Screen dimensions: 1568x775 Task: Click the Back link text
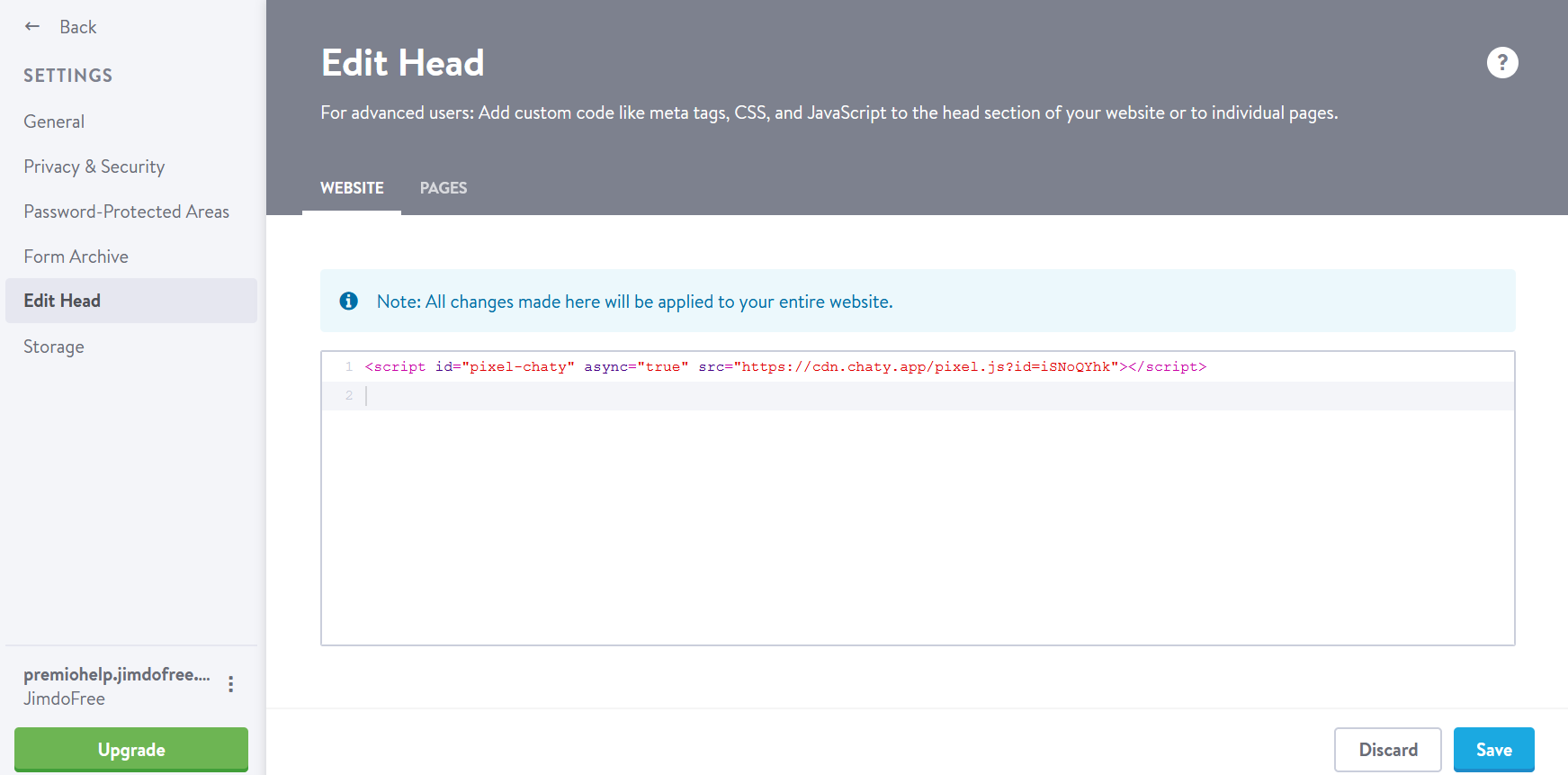pyautogui.click(x=78, y=27)
